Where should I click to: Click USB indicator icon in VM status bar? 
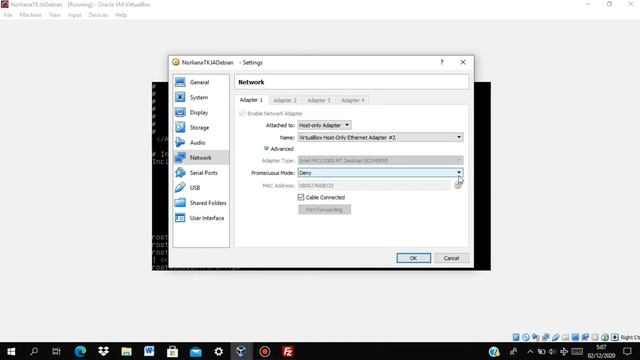click(556, 337)
